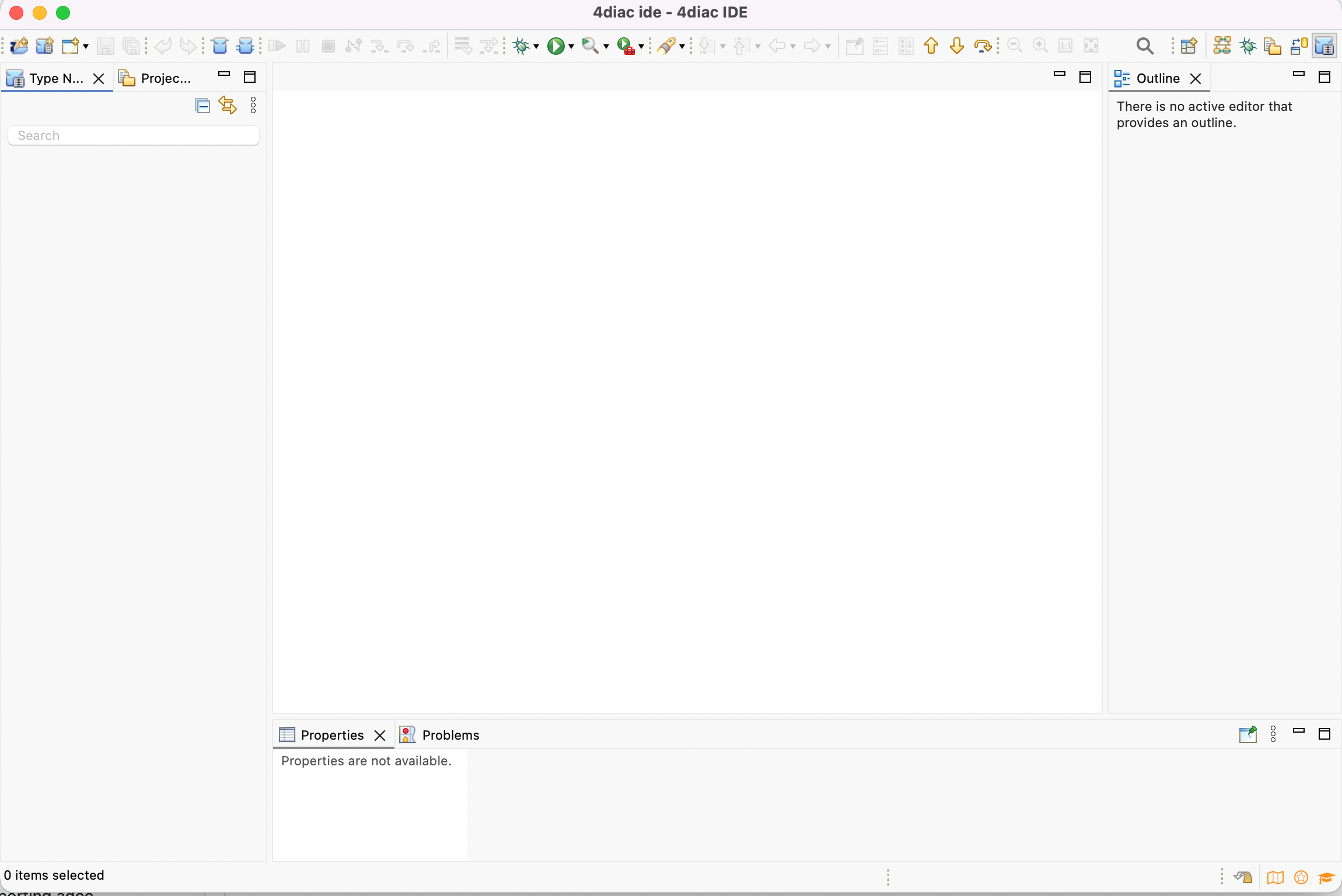Click the Undo arrow icon
The width and height of the screenshot is (1342, 896).
click(x=163, y=45)
